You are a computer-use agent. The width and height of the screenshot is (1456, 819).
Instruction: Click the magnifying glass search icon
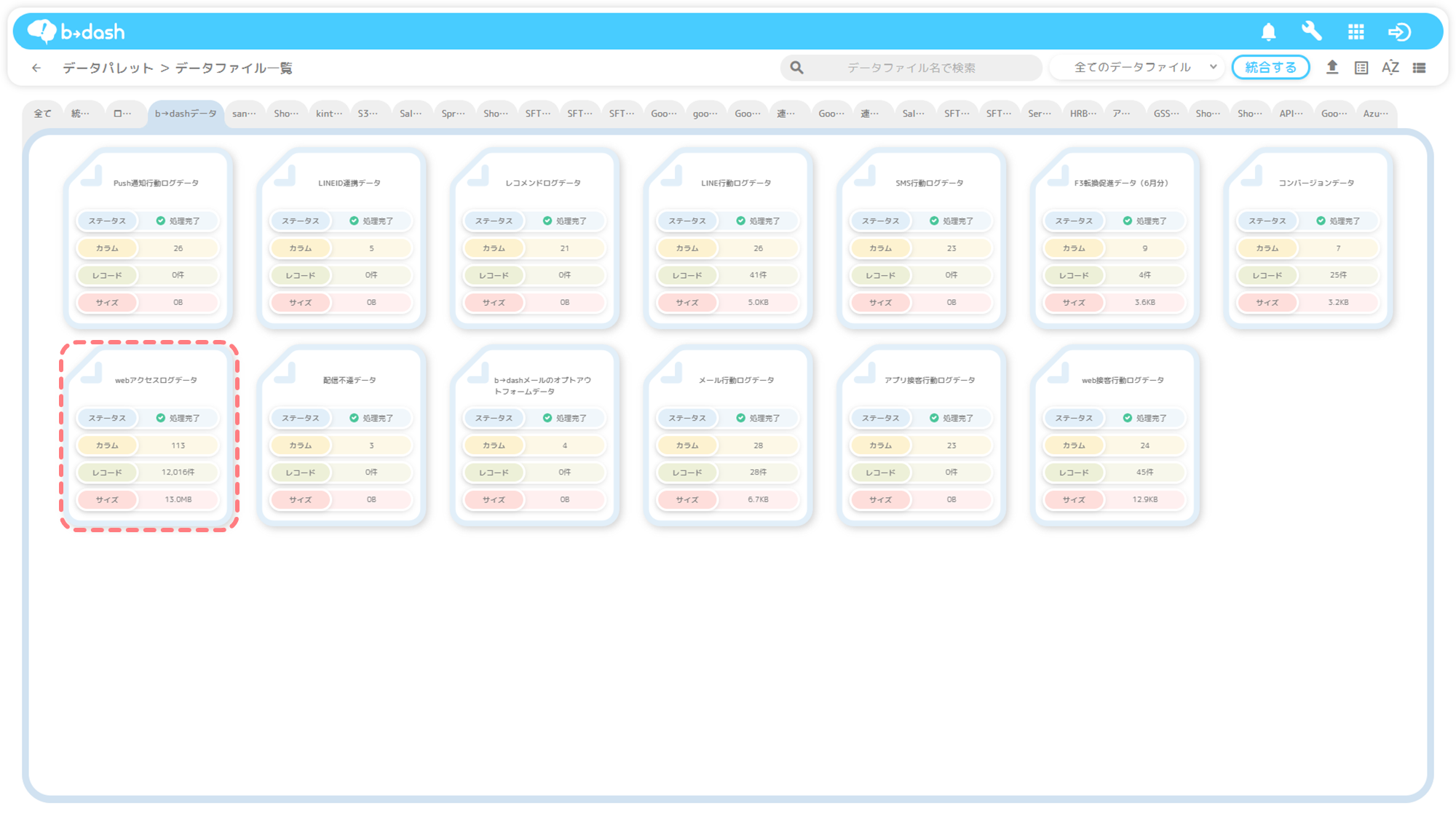tap(797, 68)
